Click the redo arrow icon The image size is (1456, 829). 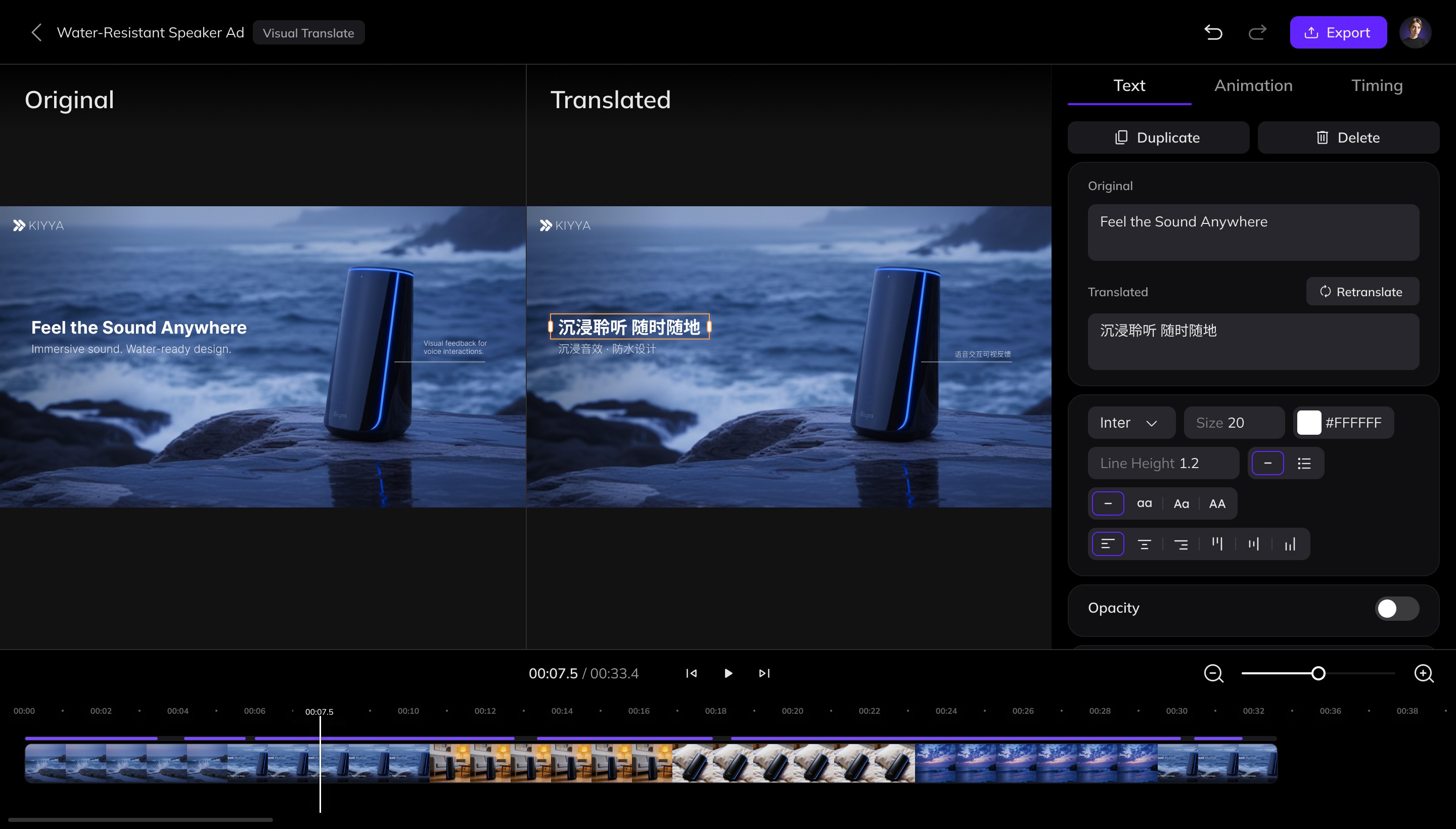coord(1257,32)
